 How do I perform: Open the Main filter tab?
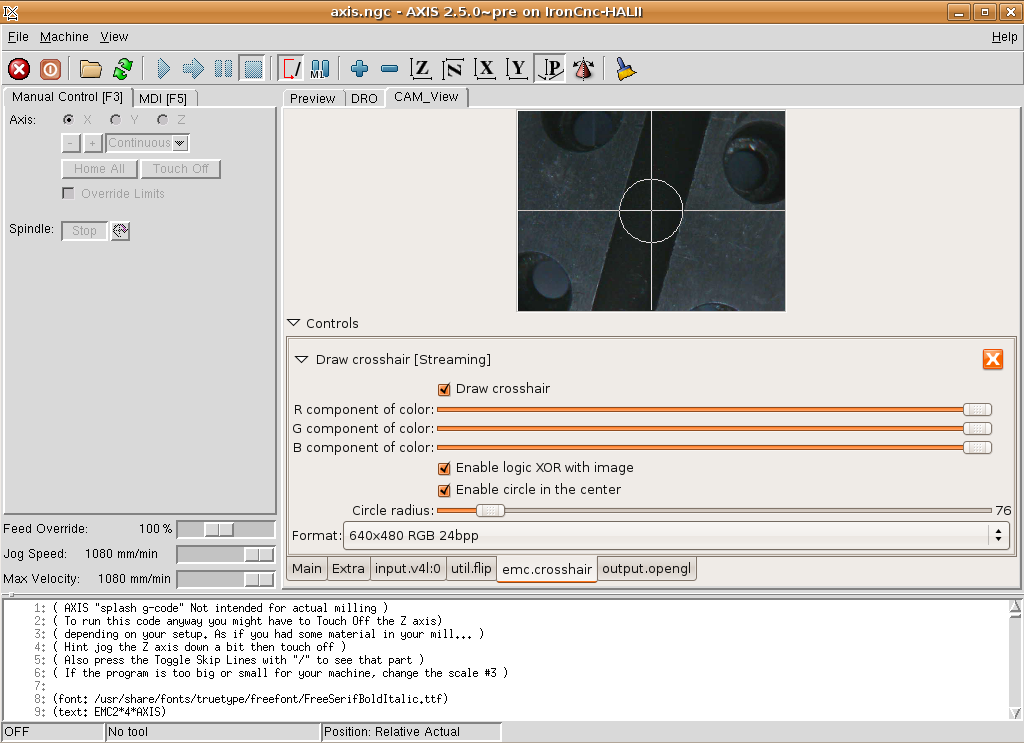click(307, 569)
